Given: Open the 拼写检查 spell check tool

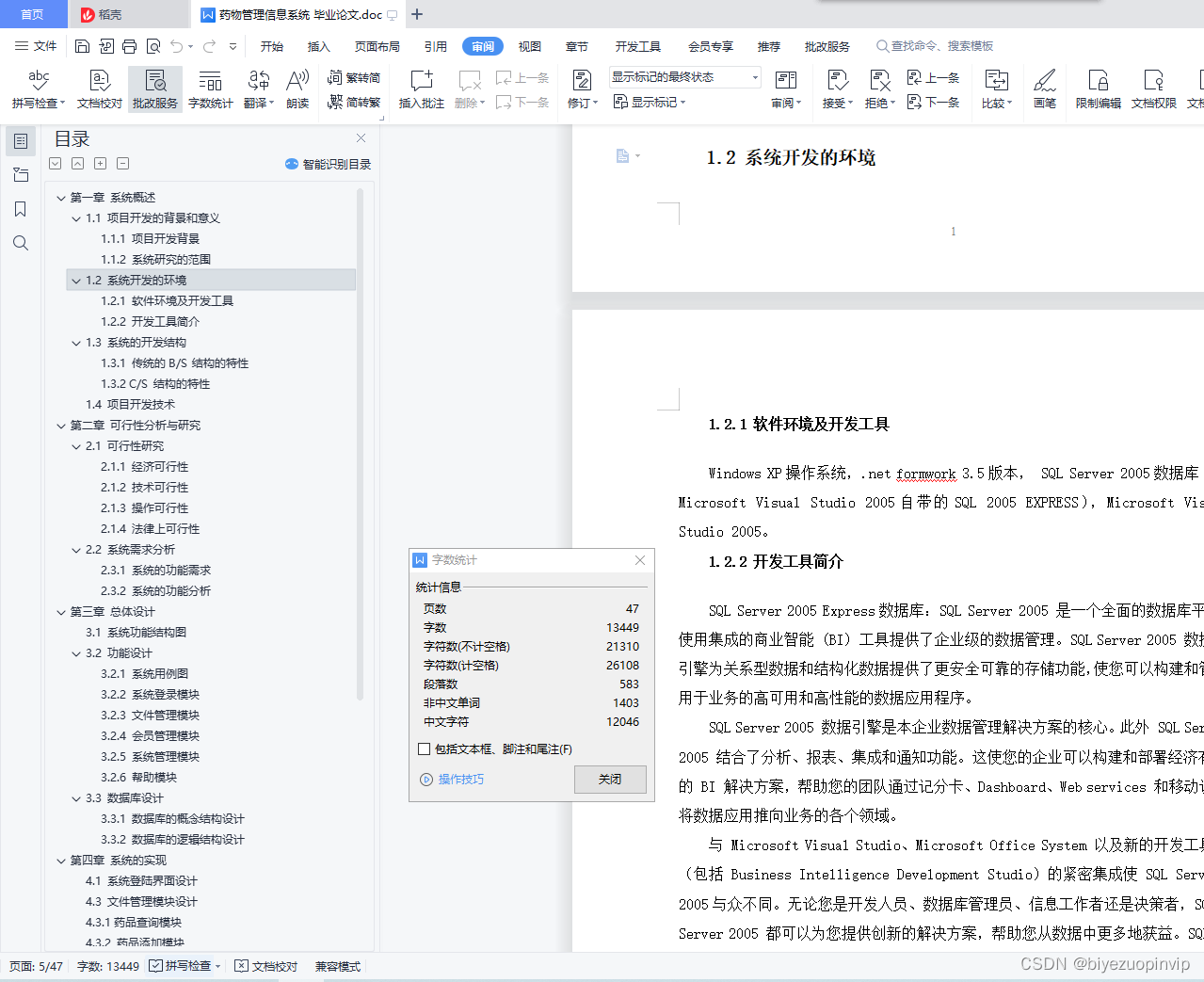Looking at the screenshot, I should (x=39, y=89).
